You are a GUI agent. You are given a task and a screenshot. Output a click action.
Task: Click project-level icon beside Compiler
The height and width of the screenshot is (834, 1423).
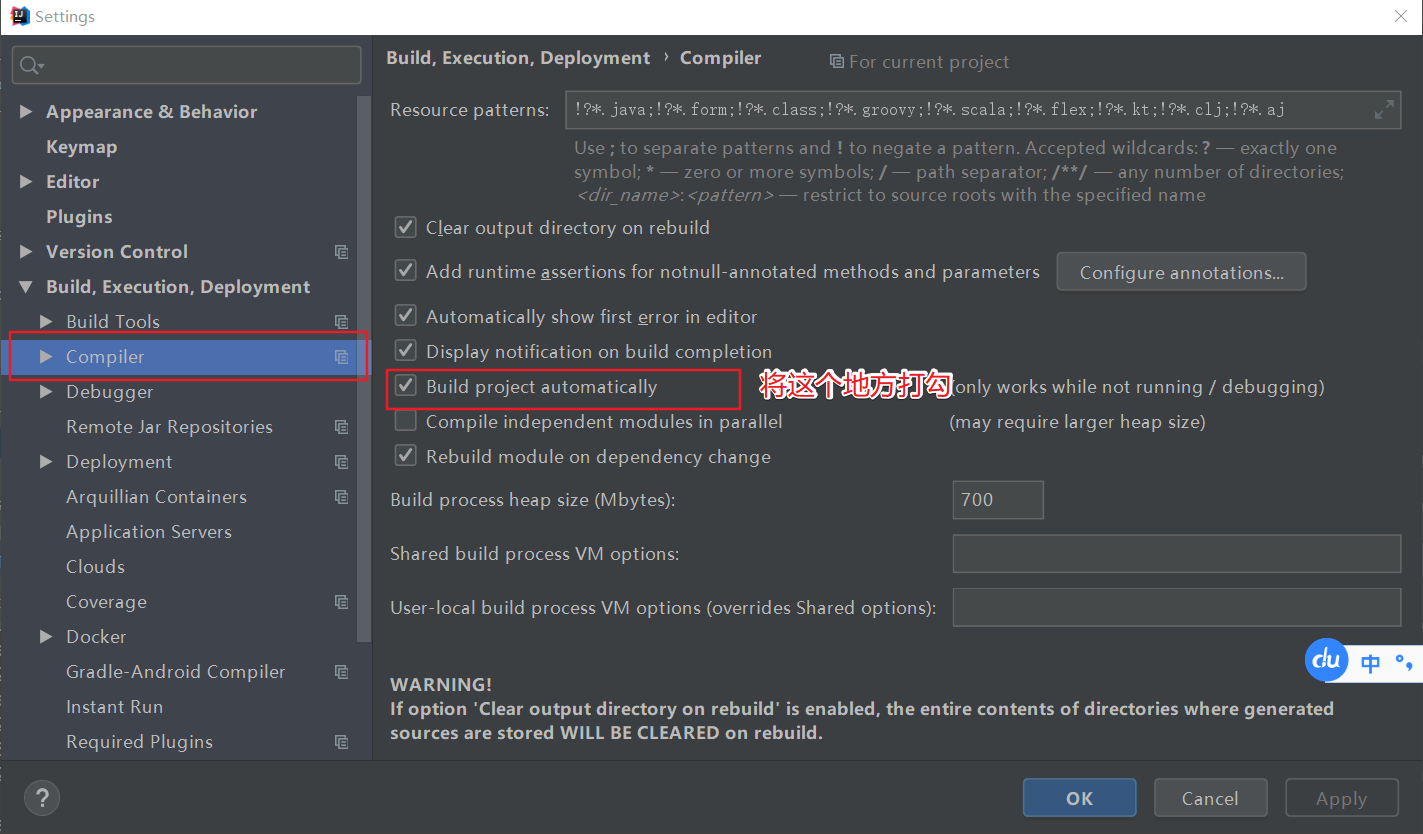click(342, 357)
